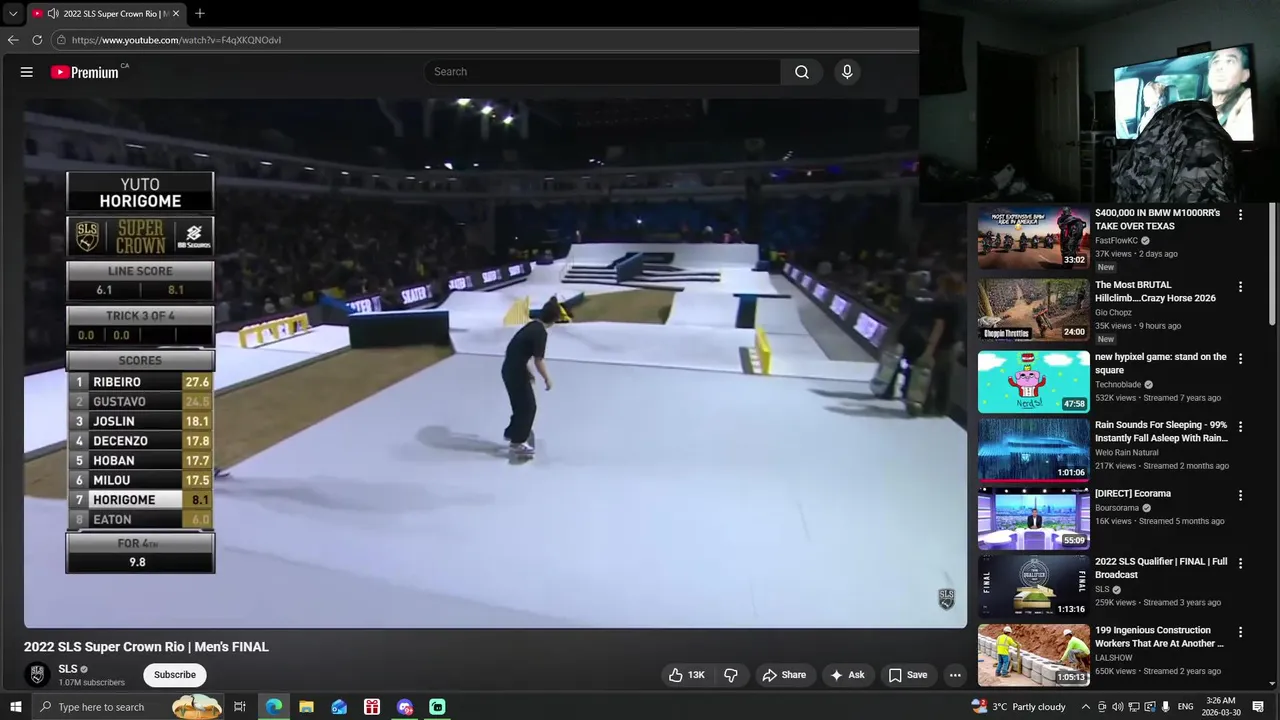Mute the tab via speaker icon
Screen dimensions: 1280x720
(x=53, y=14)
